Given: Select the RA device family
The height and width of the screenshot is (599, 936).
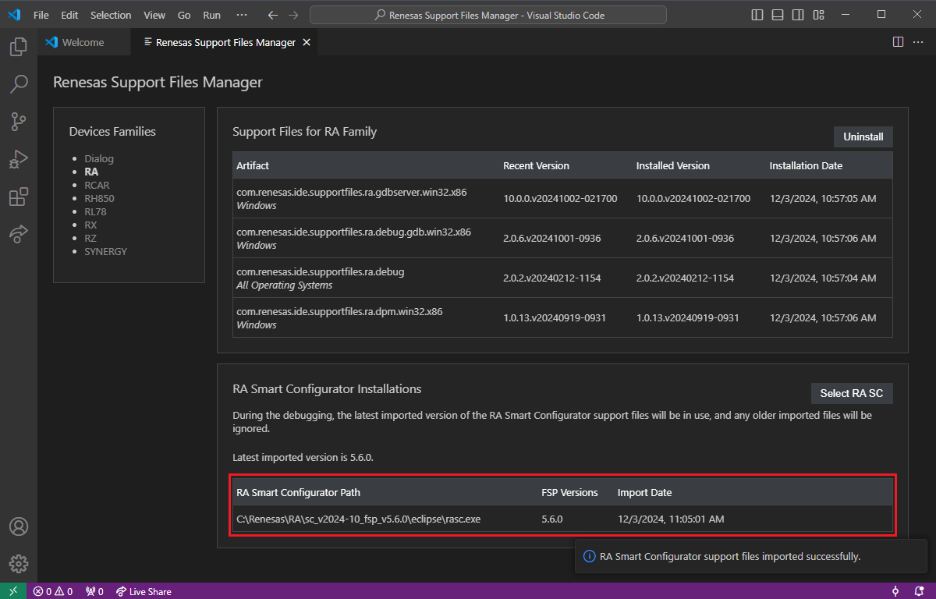Looking at the screenshot, I should pyautogui.click(x=91, y=171).
